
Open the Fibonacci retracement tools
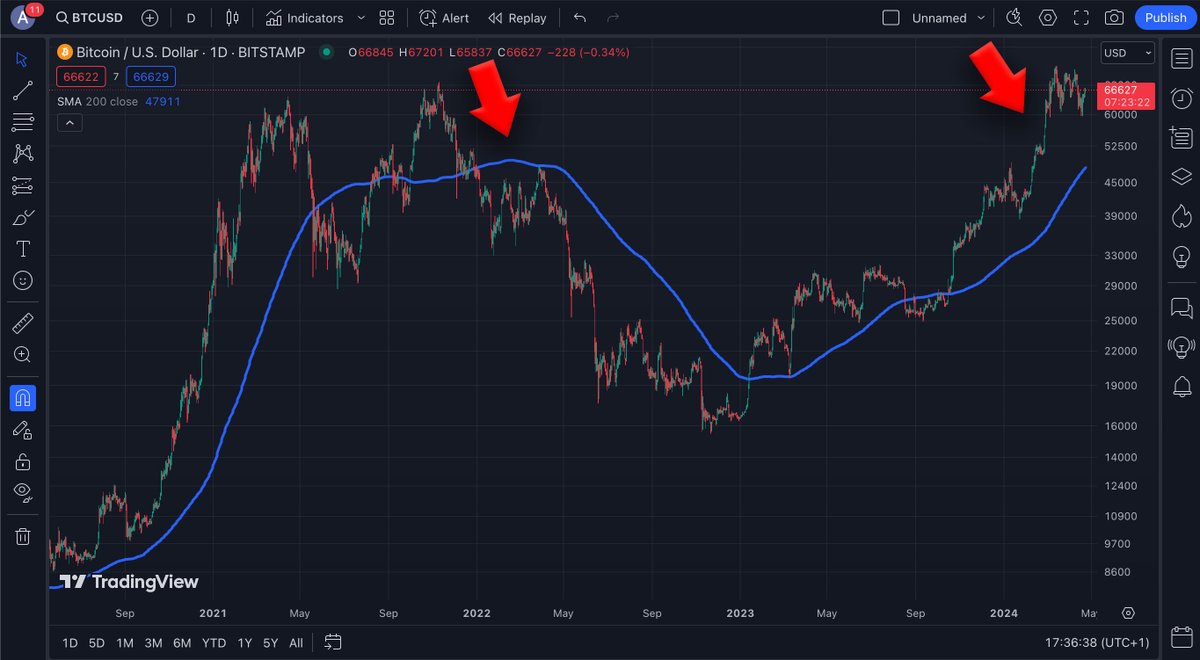(22, 122)
